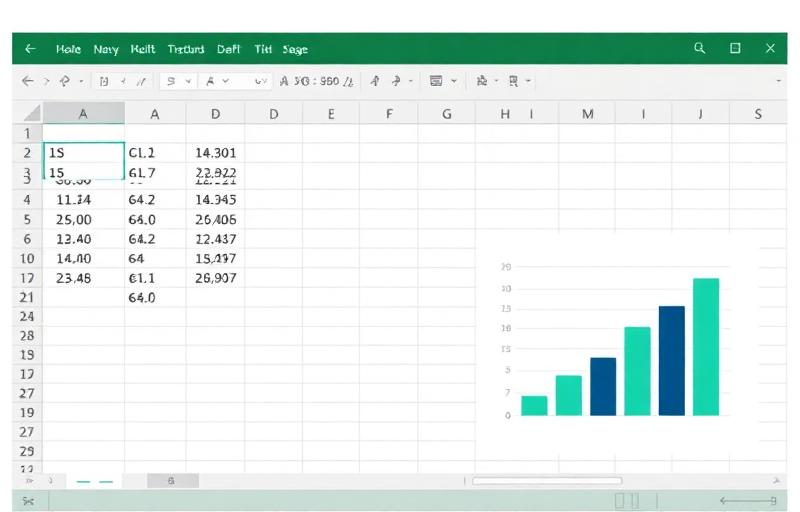
Task: Select column header F
Action: [389, 114]
